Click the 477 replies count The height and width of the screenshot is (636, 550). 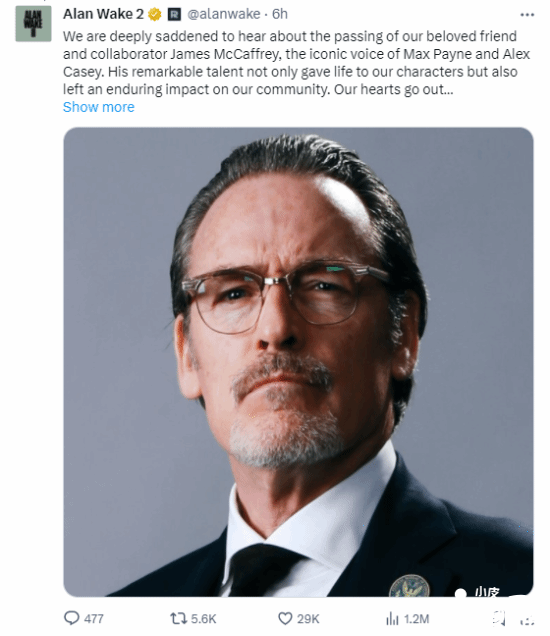pos(94,619)
